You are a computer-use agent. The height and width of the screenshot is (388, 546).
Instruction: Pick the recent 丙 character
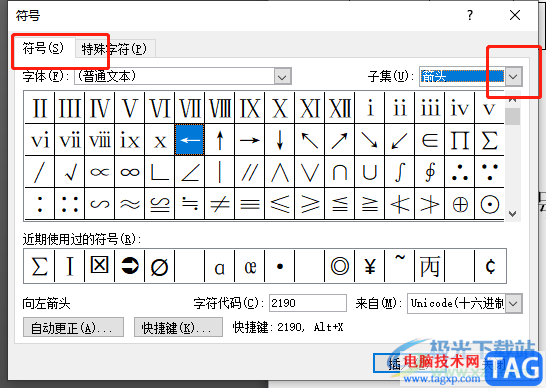tap(429, 266)
